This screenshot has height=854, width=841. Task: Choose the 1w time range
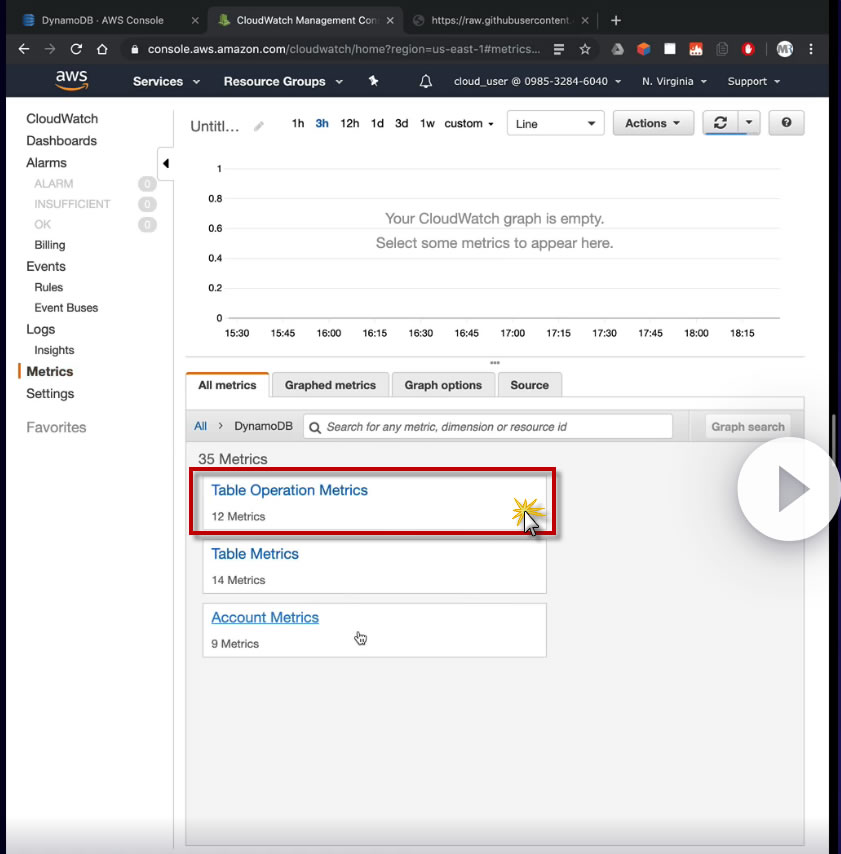(x=427, y=124)
